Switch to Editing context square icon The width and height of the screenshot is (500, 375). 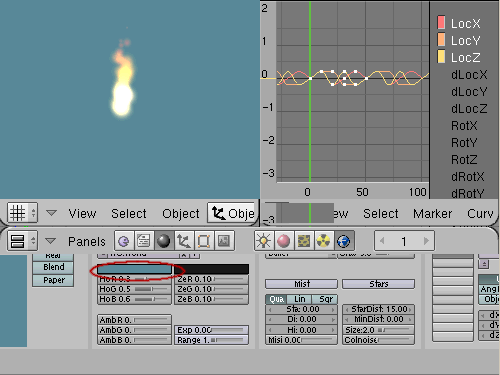tap(204, 241)
